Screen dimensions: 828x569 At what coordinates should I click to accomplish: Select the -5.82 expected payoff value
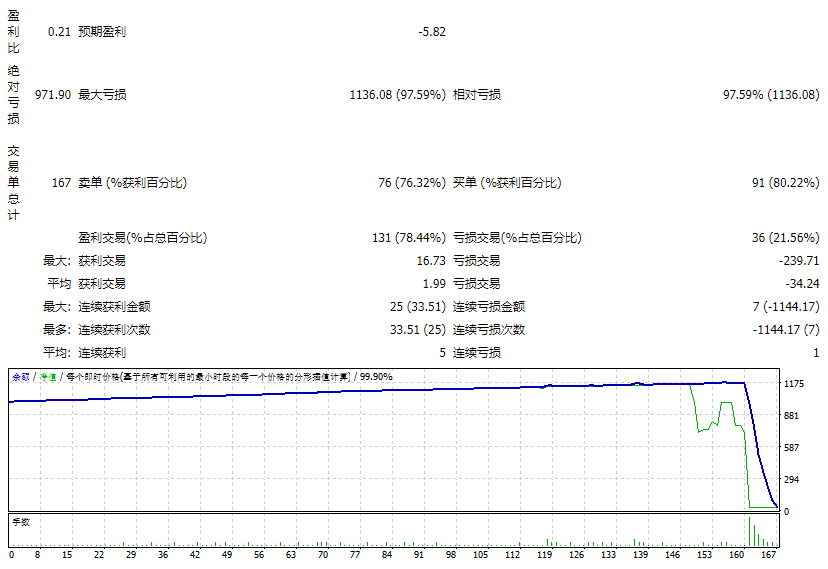431,31
